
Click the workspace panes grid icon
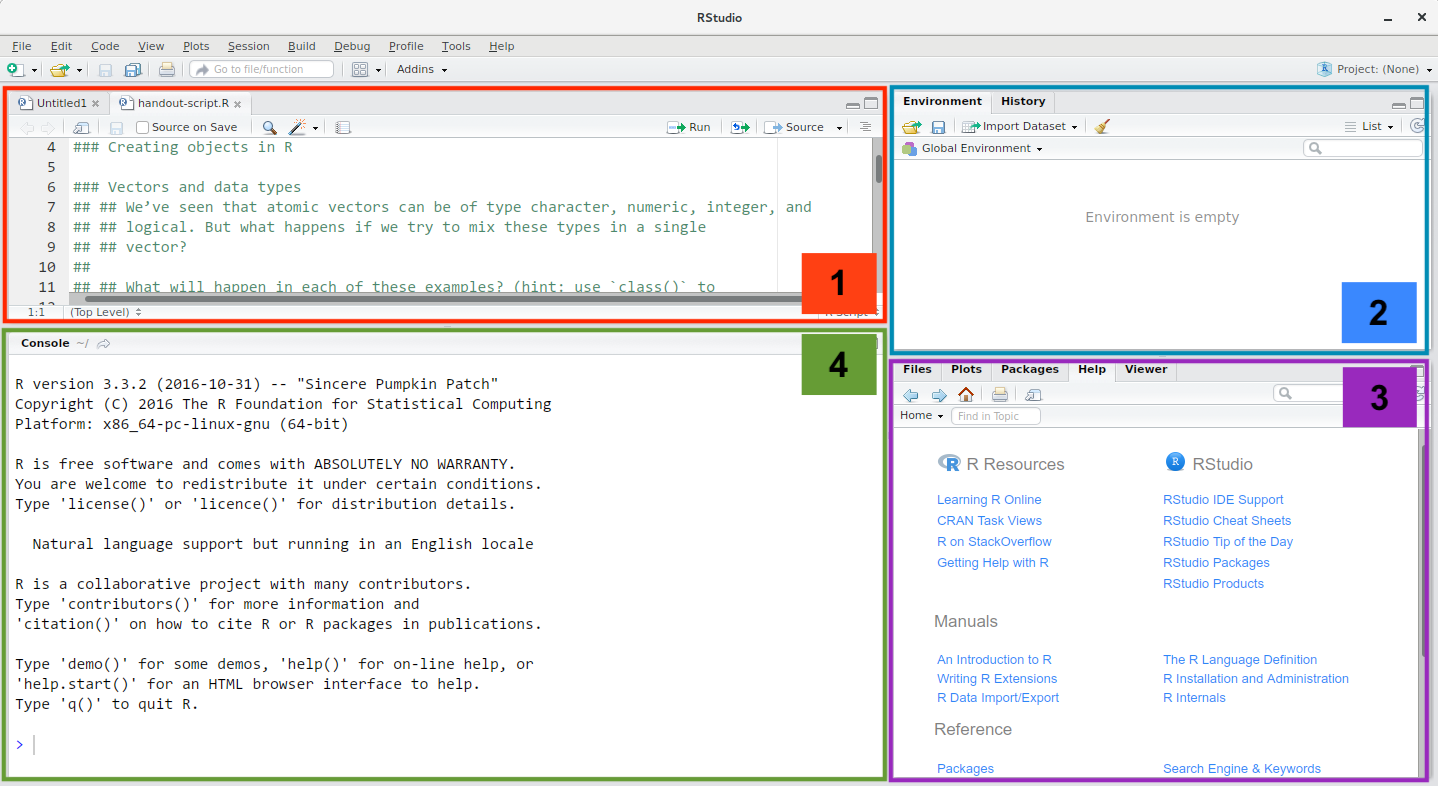tap(360, 69)
